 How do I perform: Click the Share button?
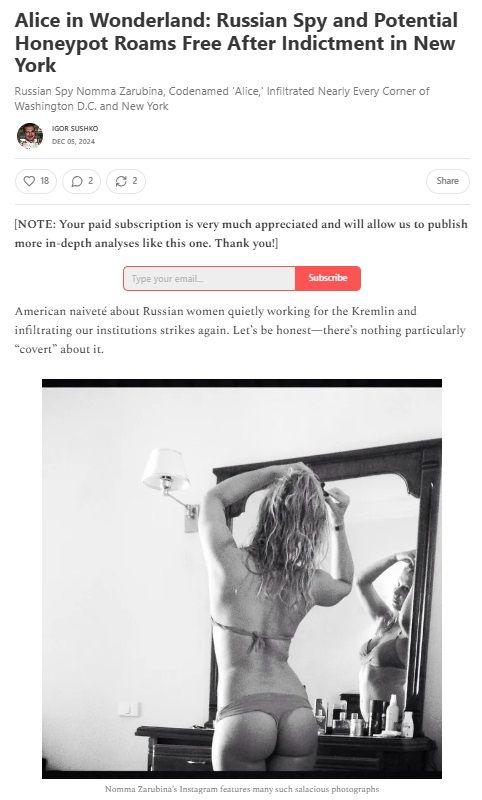click(x=447, y=181)
